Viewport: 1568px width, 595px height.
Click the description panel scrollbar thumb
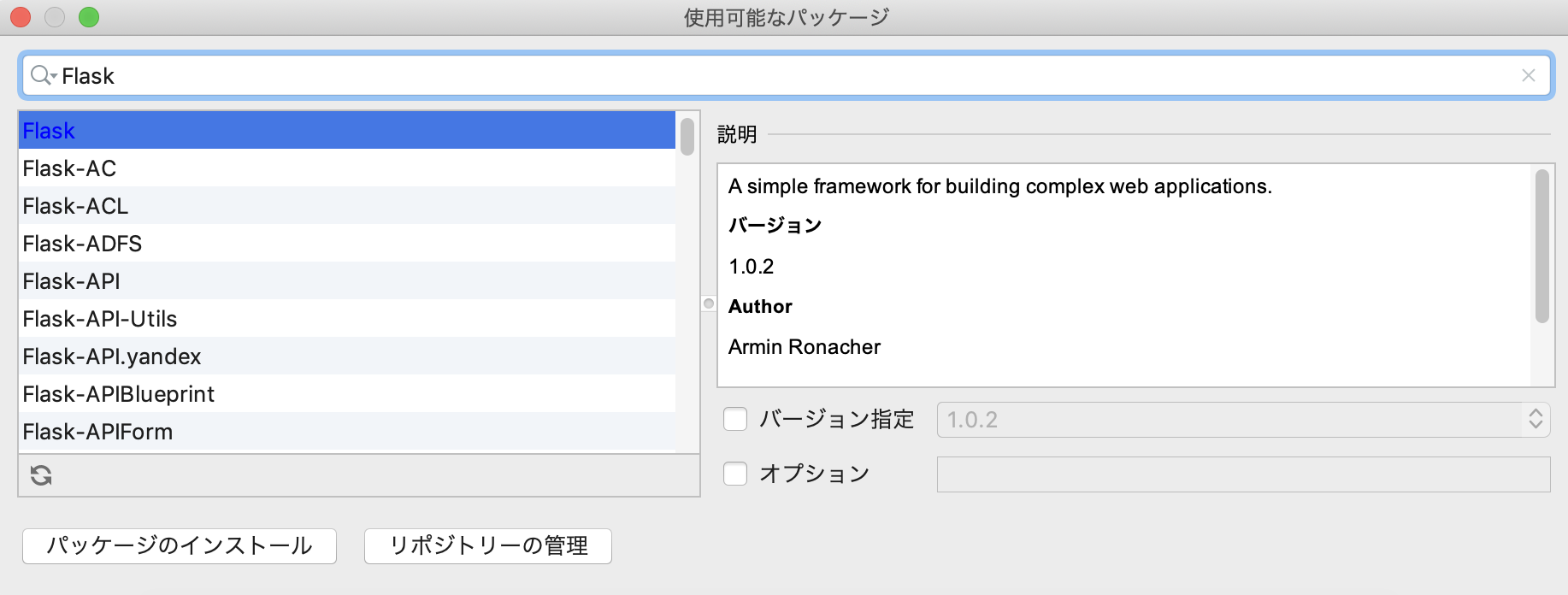tap(1542, 246)
